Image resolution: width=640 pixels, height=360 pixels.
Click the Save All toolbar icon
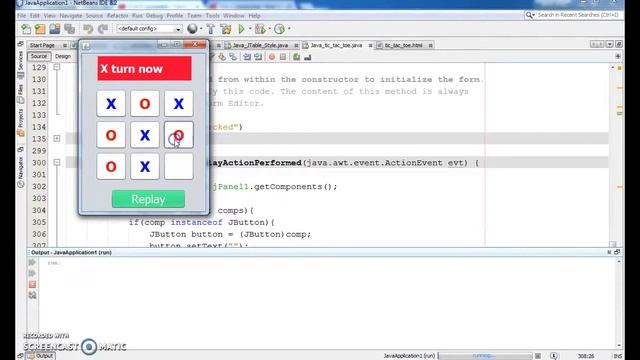point(70,29)
